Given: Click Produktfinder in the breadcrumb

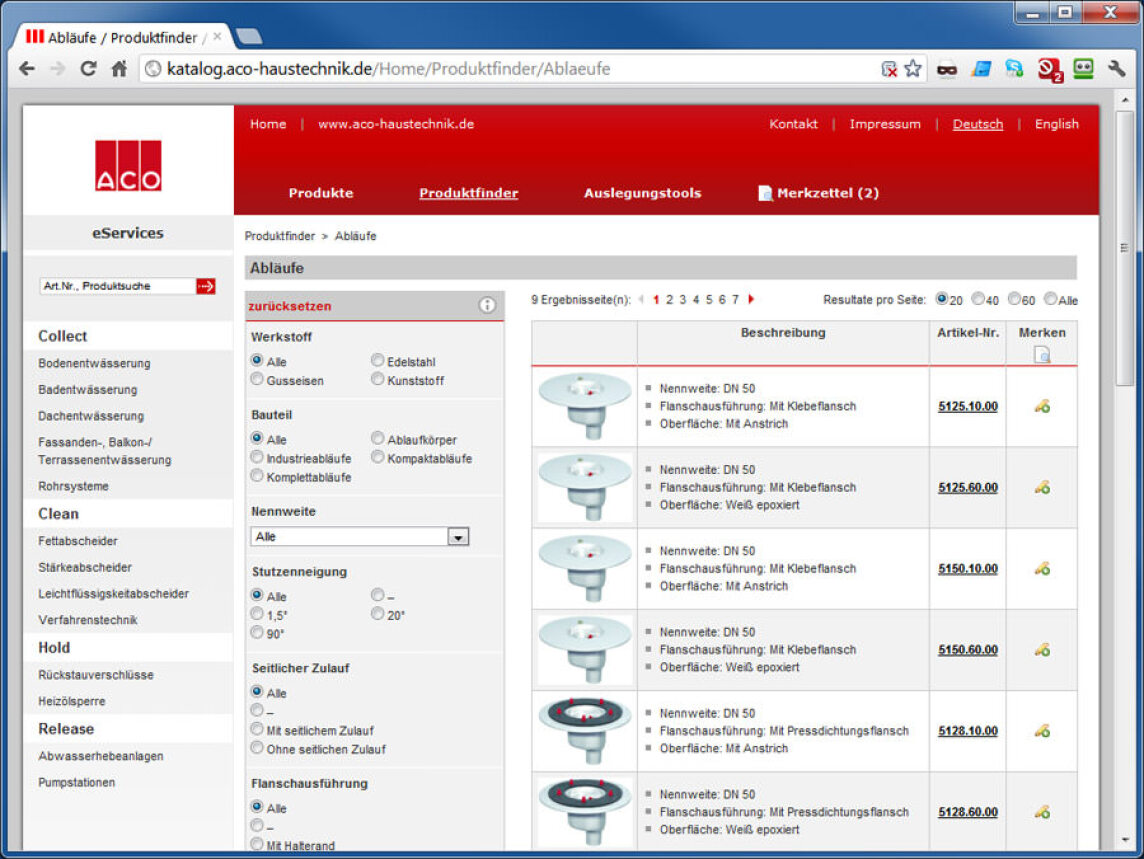Looking at the screenshot, I should coord(279,236).
